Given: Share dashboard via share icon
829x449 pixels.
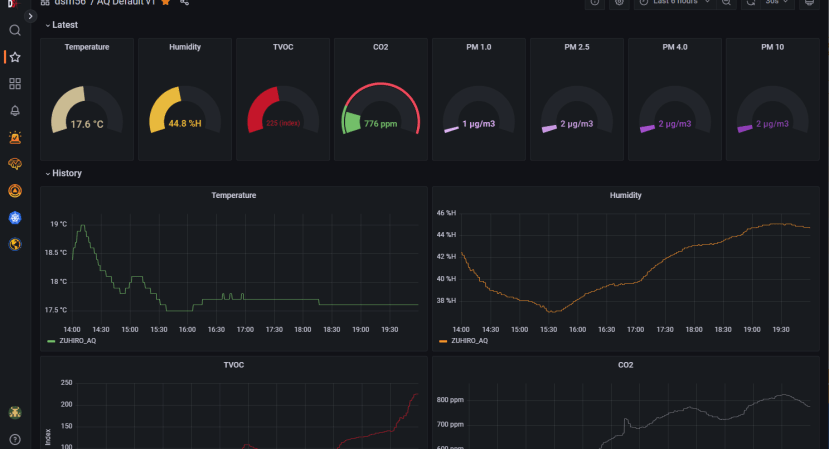Looking at the screenshot, I should coord(184,2).
